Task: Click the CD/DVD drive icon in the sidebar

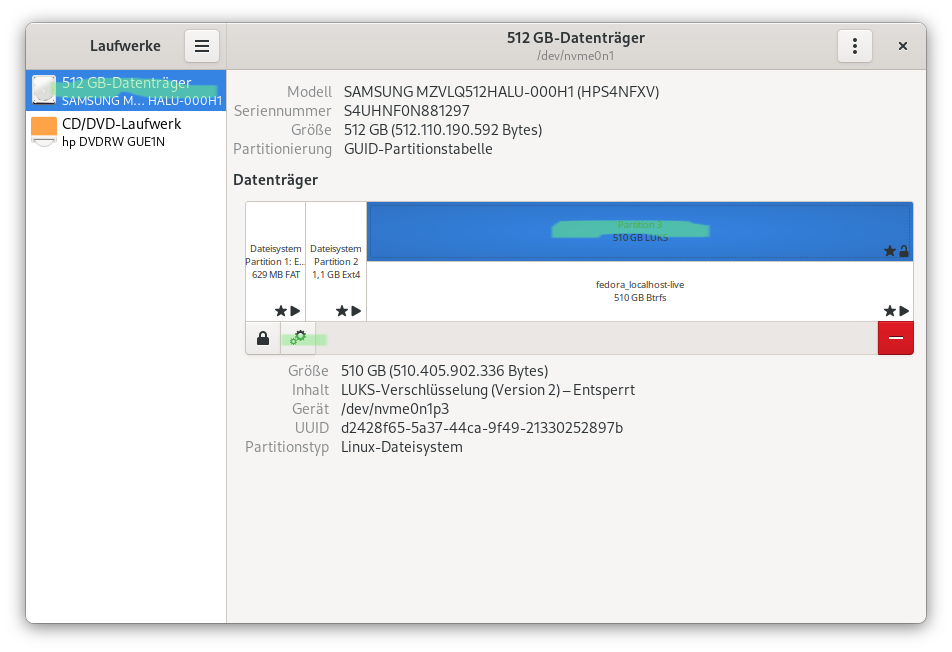Action: pyautogui.click(x=42, y=131)
